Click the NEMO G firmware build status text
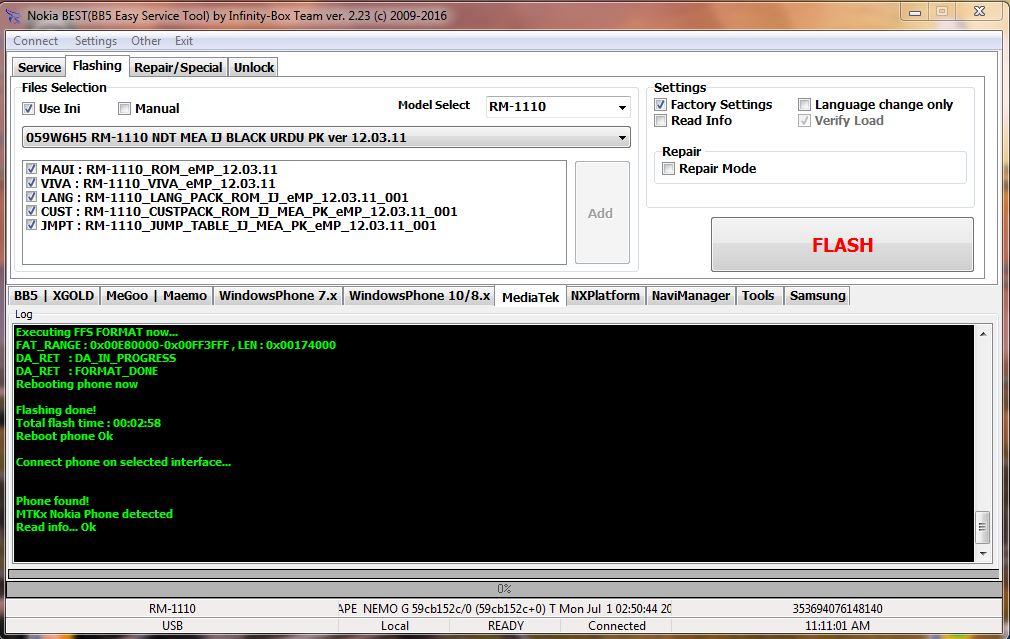 tap(504, 609)
